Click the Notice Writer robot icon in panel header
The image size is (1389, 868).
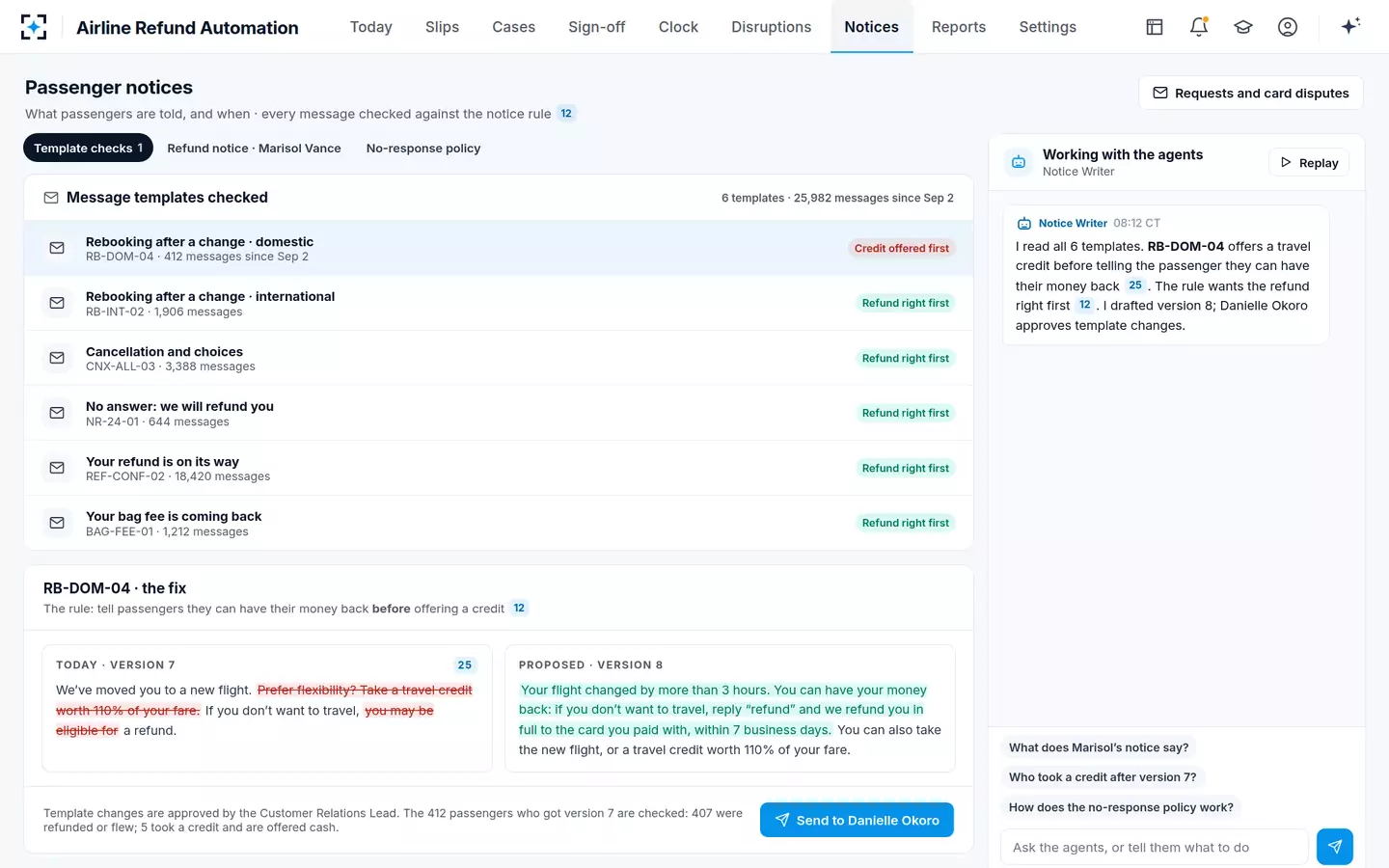coord(1019,162)
